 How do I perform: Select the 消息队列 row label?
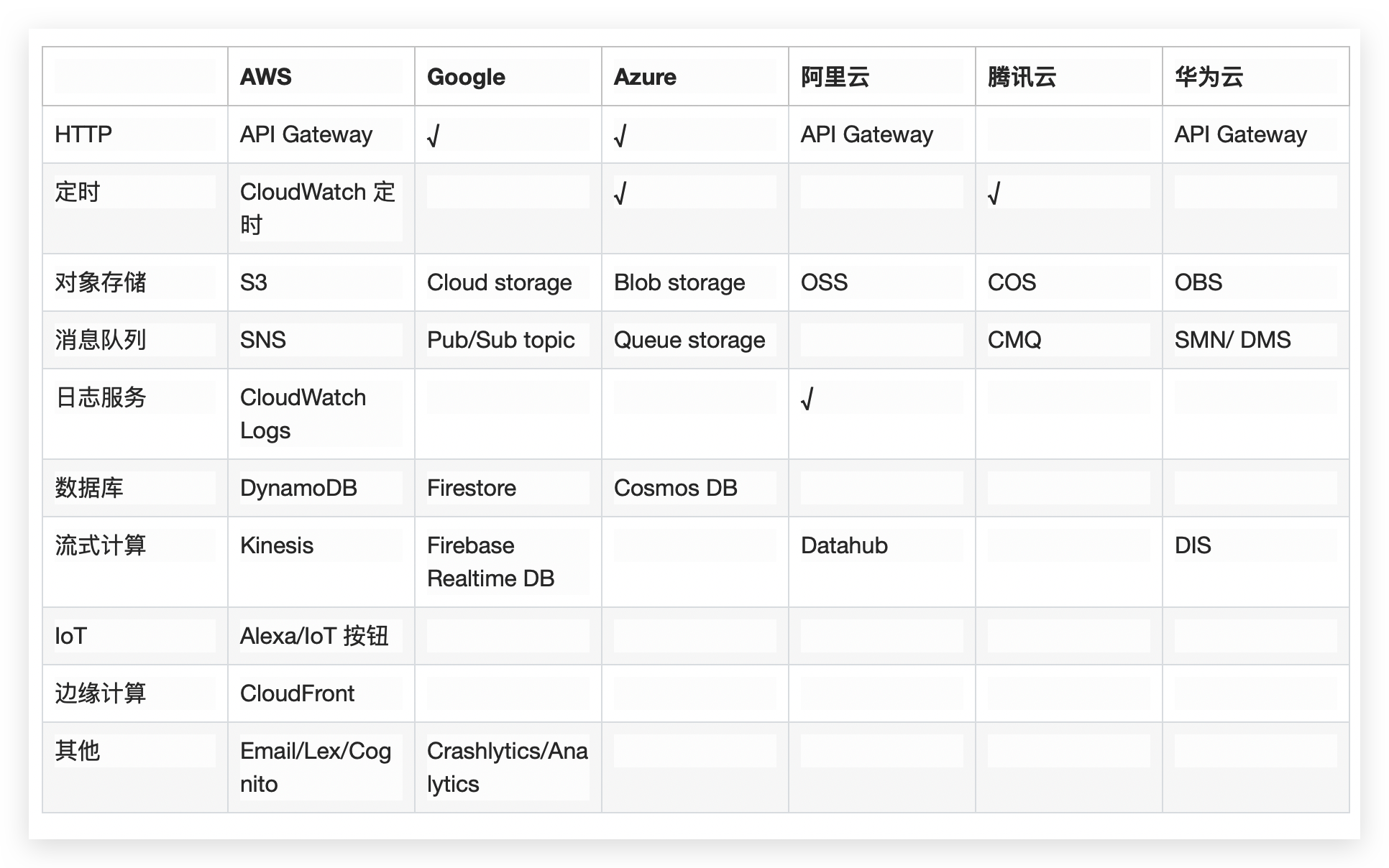[101, 340]
